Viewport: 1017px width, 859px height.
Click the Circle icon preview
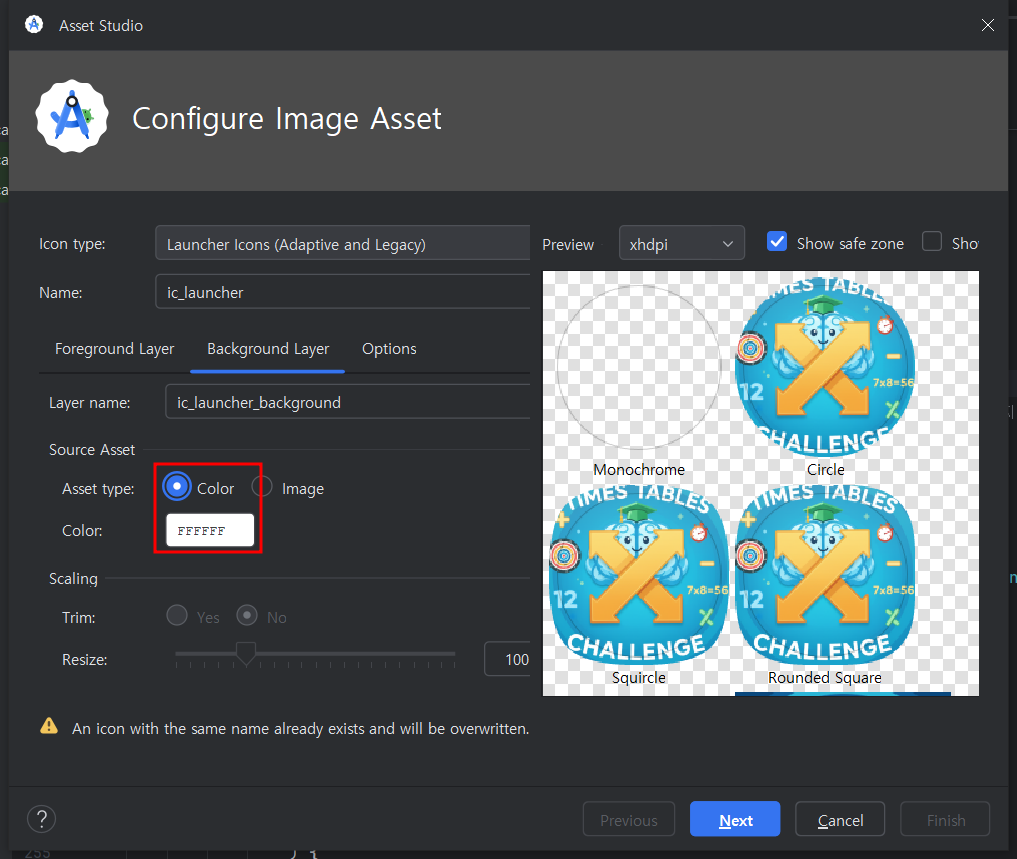point(825,367)
